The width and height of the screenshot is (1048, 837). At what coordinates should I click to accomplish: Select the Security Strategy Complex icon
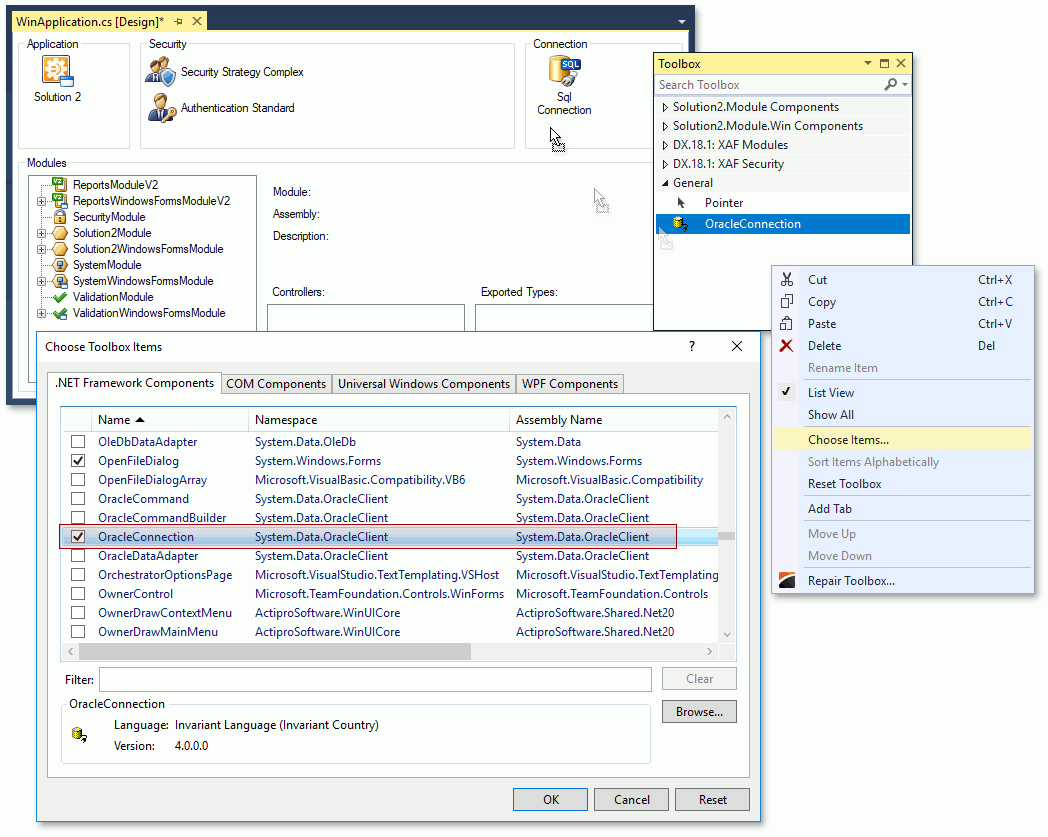pyautogui.click(x=160, y=70)
